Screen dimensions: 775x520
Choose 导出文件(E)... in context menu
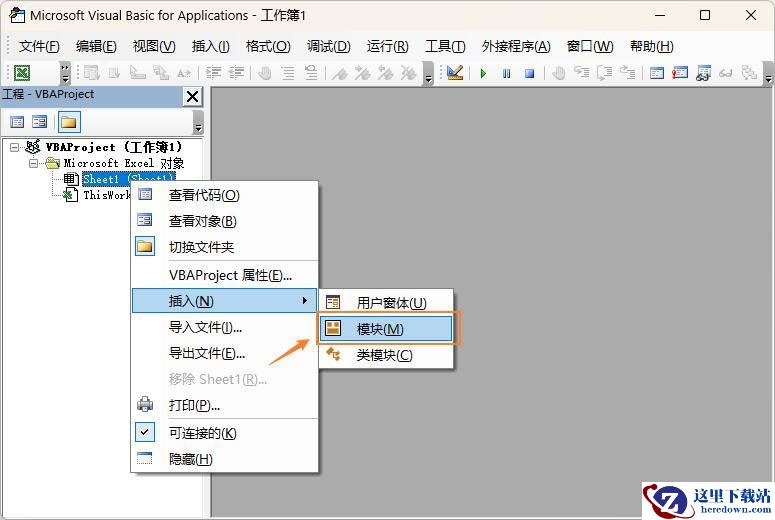click(225, 353)
